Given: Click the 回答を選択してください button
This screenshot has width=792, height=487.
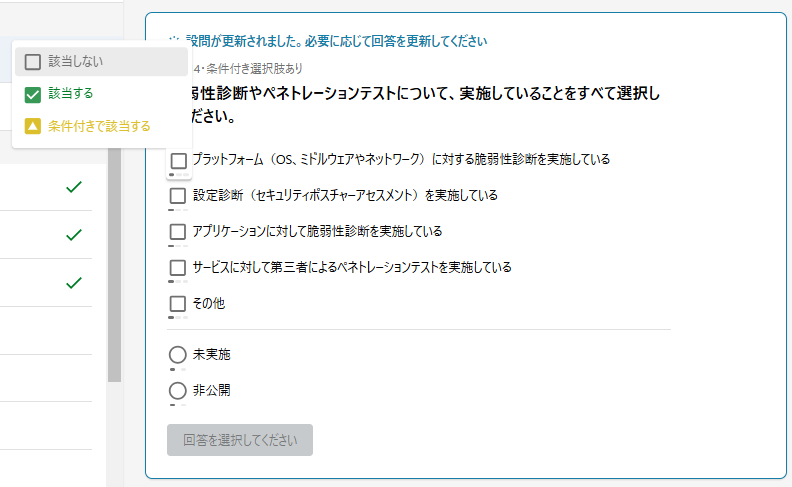Looking at the screenshot, I should (x=240, y=440).
